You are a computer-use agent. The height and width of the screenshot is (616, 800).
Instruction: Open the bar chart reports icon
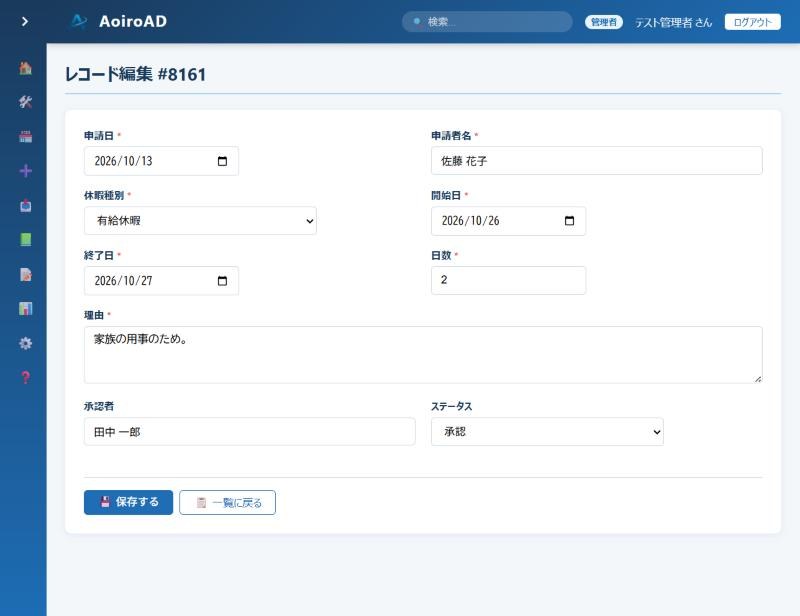(26, 308)
